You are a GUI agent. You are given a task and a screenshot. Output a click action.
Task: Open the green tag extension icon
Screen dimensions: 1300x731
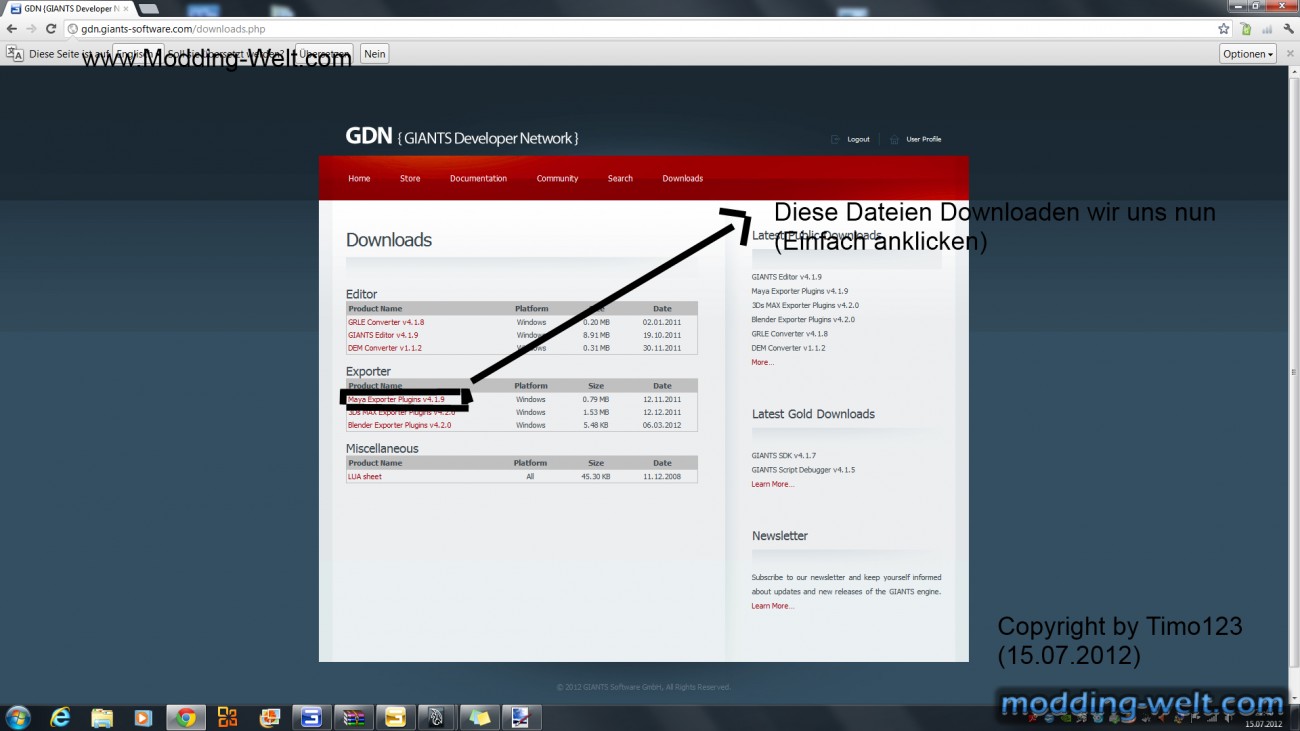click(x=1246, y=29)
